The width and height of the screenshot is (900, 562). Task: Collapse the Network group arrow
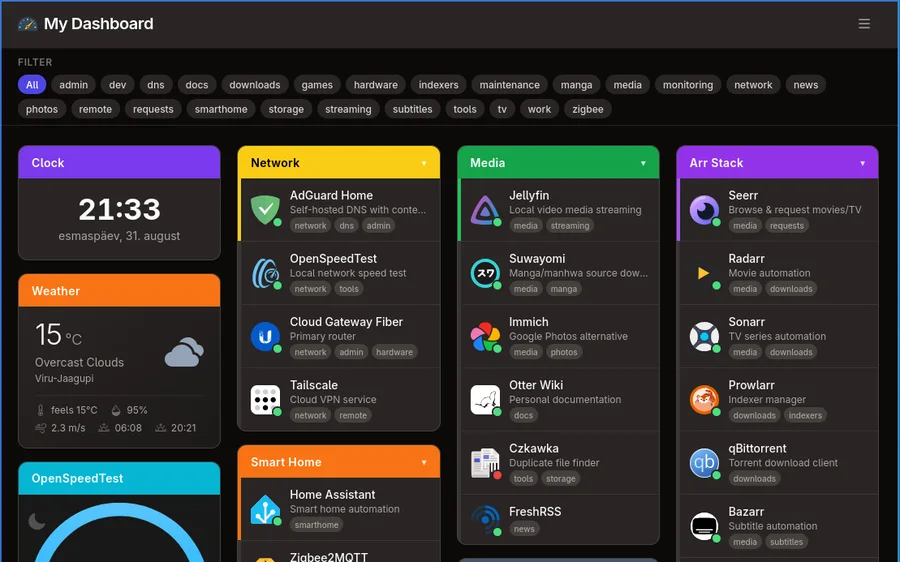424,163
